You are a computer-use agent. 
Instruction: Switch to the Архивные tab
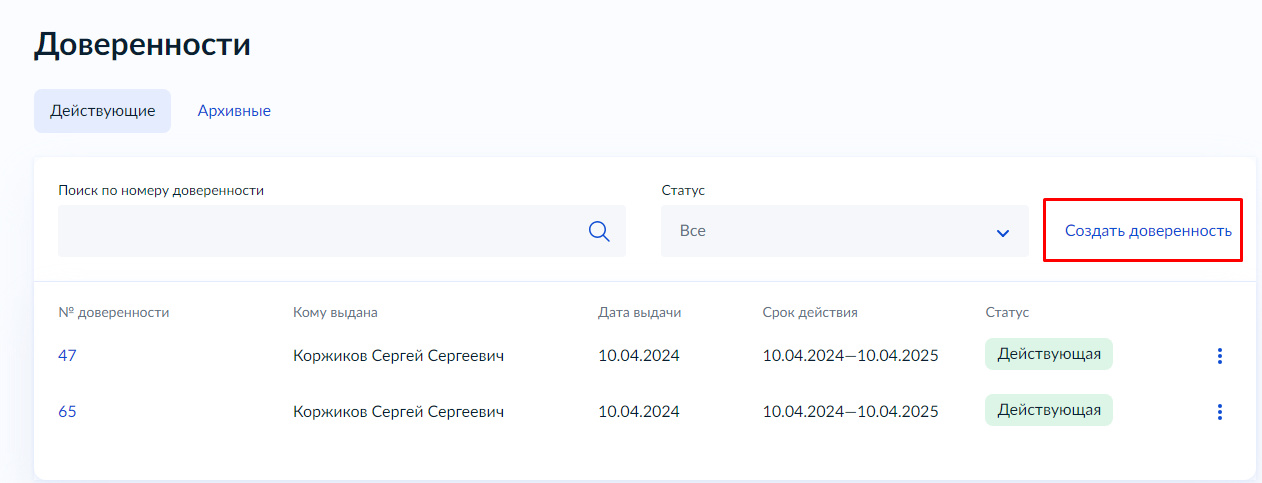click(x=234, y=111)
